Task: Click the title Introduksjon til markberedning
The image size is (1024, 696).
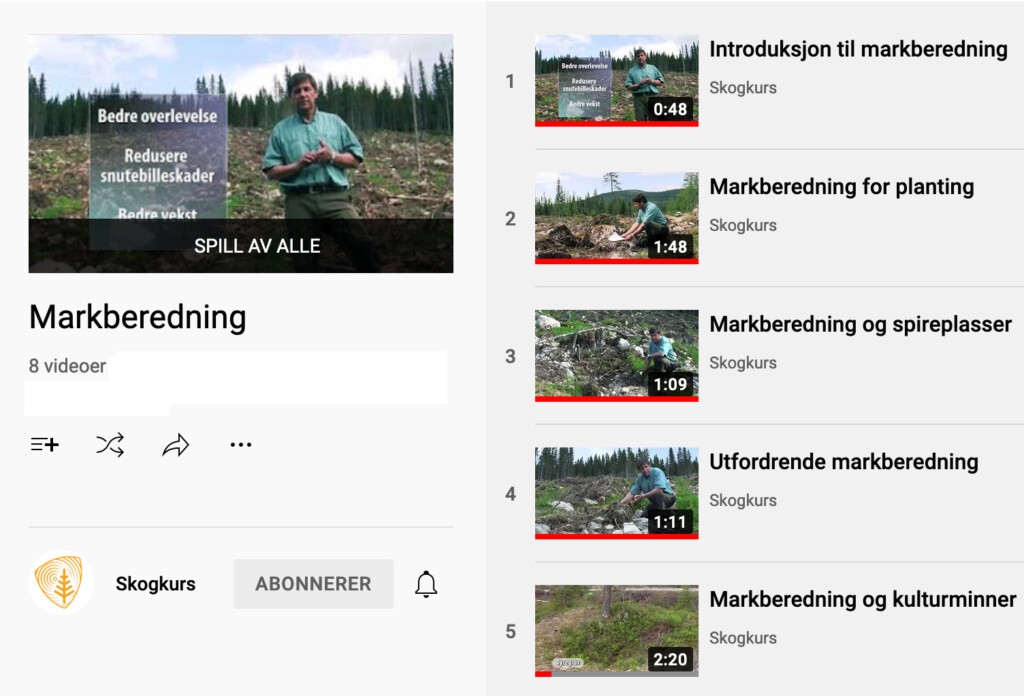Action: pyautogui.click(x=858, y=49)
